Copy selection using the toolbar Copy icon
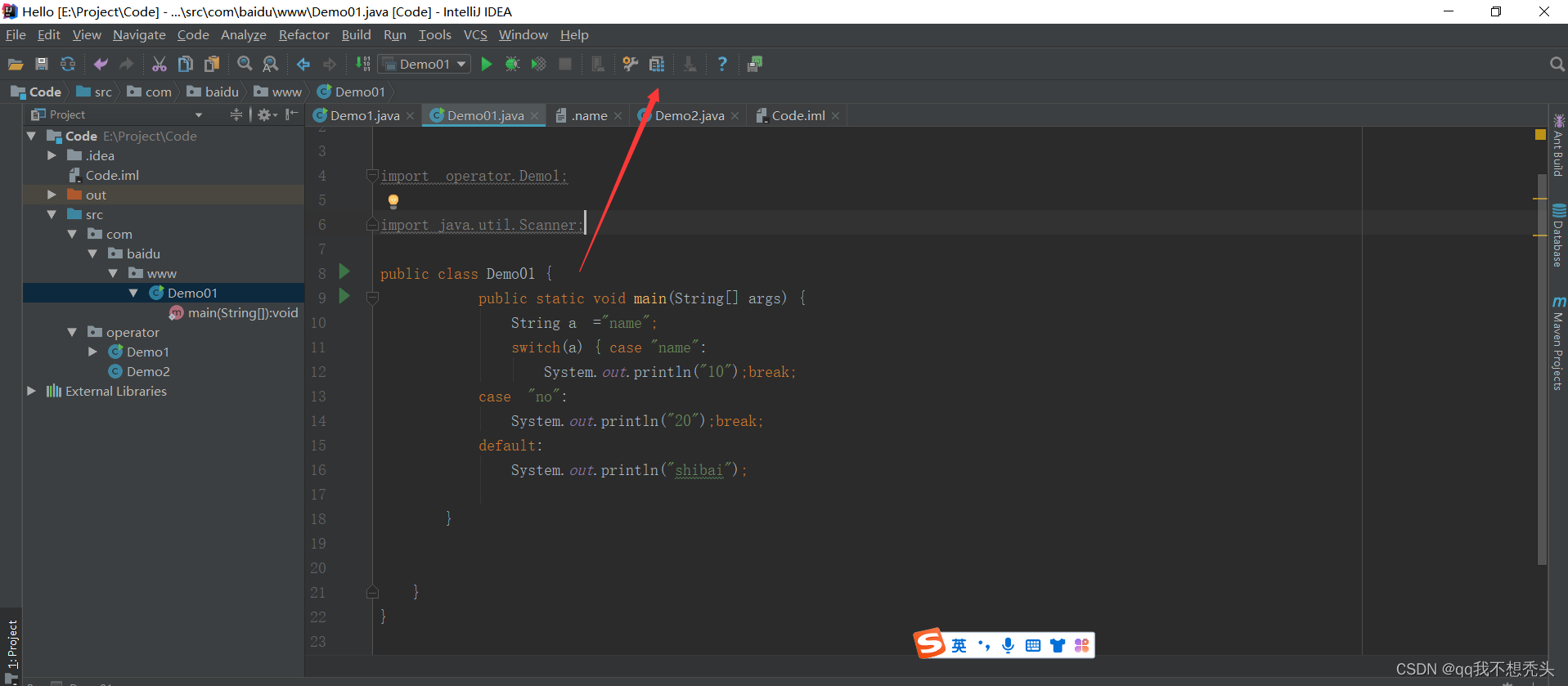This screenshot has height=686, width=1568. coord(186,64)
